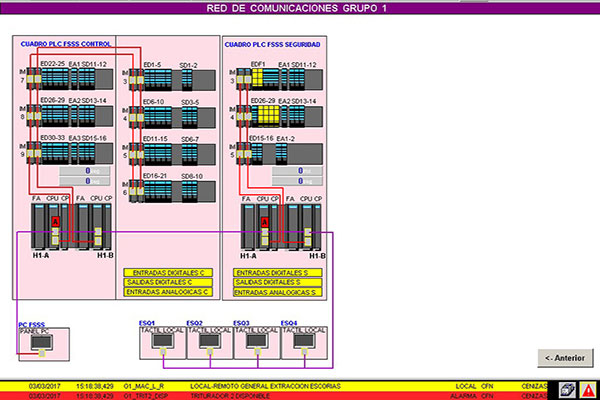Click the PC FSSS Panel PC icon
Viewport: 600px width, 400px height.
(40, 342)
